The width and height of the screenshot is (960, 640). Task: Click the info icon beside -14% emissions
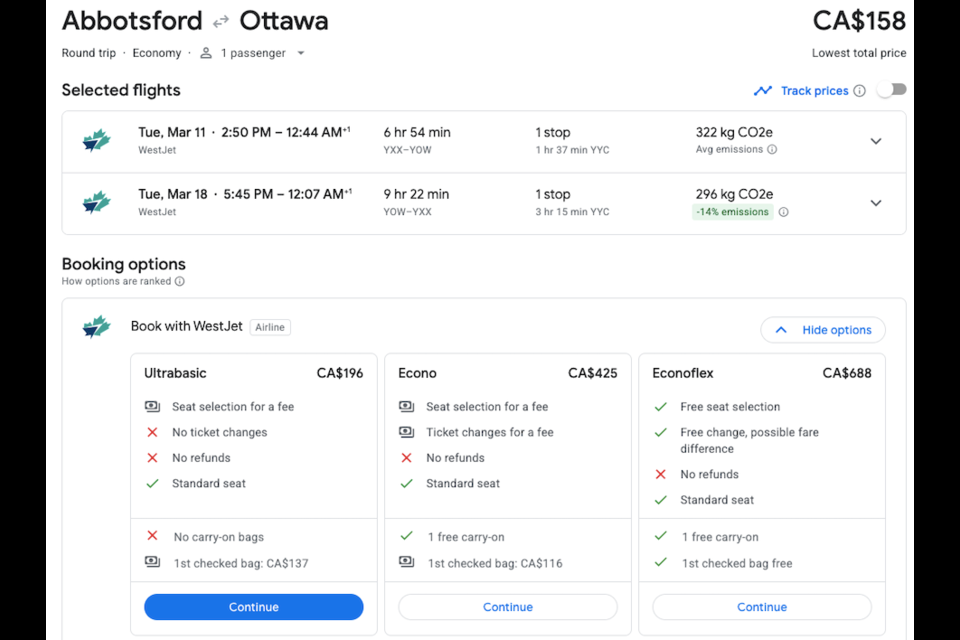pyautogui.click(x=784, y=212)
